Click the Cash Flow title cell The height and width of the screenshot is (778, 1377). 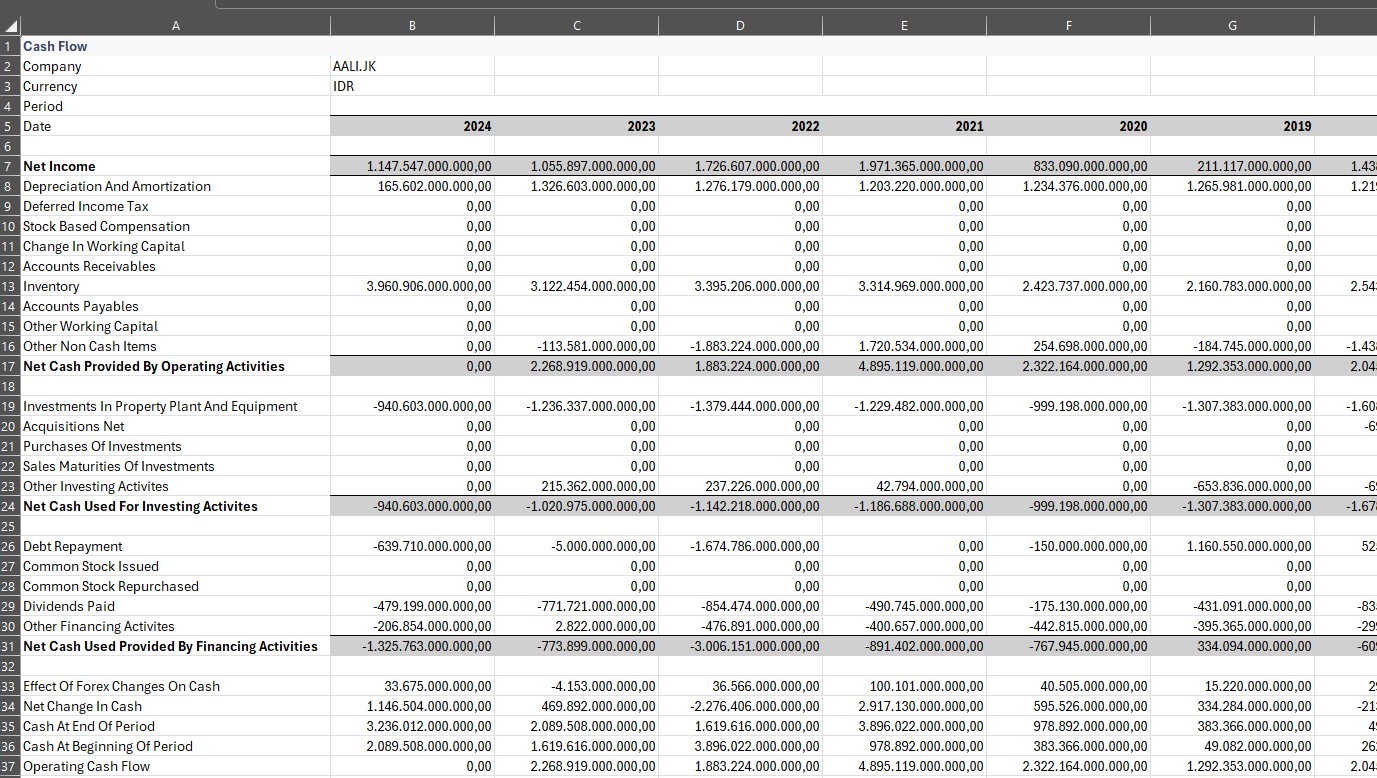(x=55, y=46)
